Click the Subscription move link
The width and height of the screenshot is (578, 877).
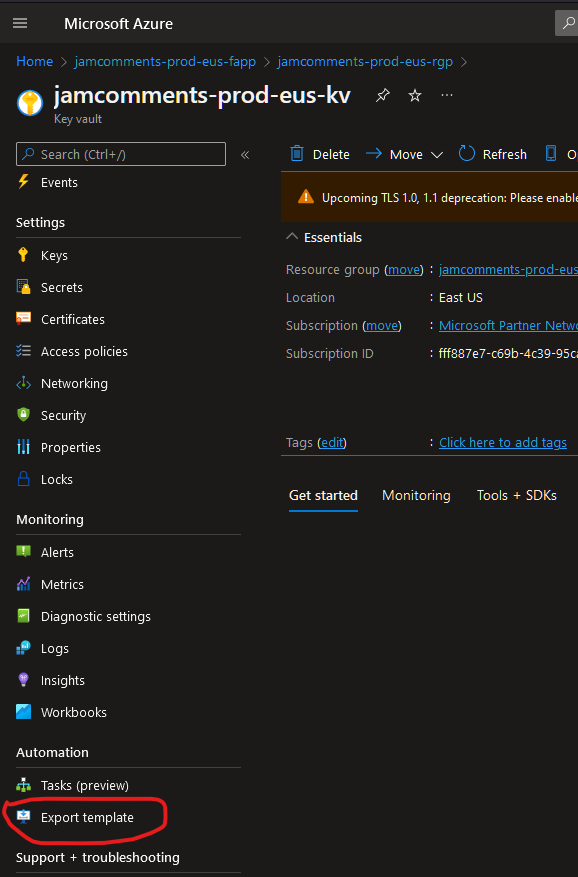(x=382, y=326)
